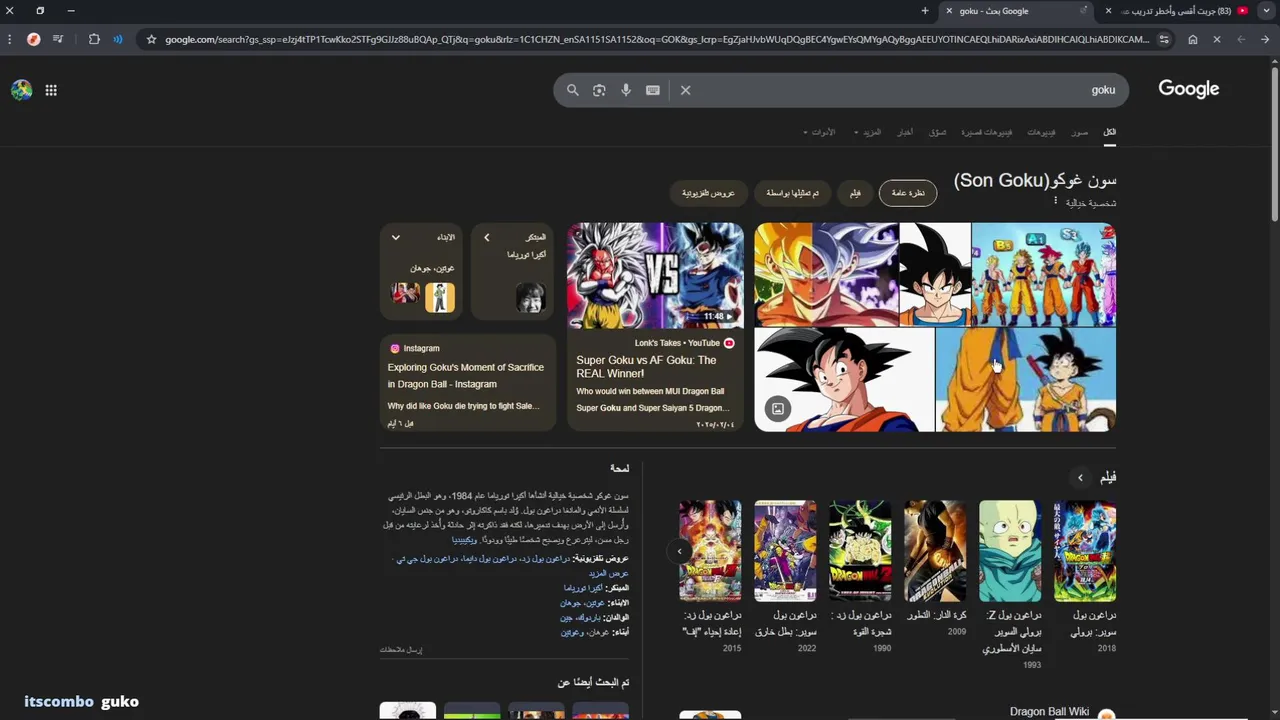Open the three-dot options beside شخصية خيالية

coord(1055,201)
